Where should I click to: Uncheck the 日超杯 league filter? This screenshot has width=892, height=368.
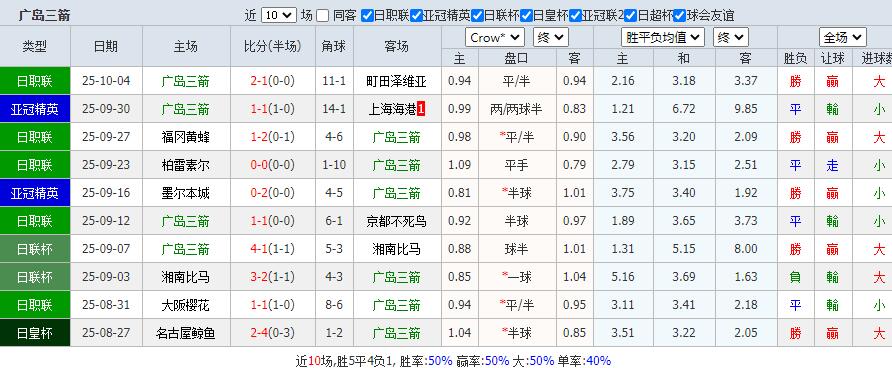(630, 15)
